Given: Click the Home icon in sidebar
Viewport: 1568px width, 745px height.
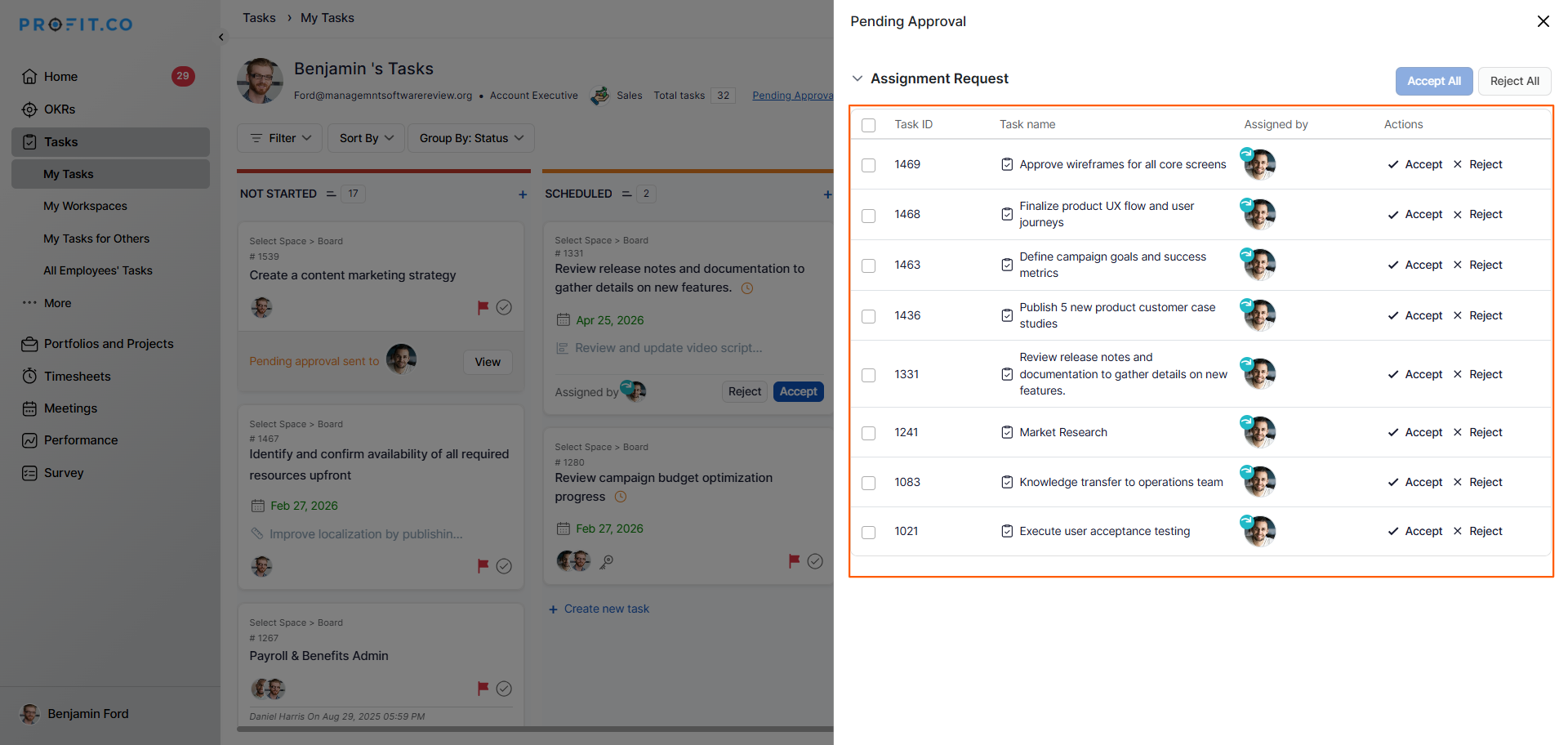Looking at the screenshot, I should tap(29, 77).
